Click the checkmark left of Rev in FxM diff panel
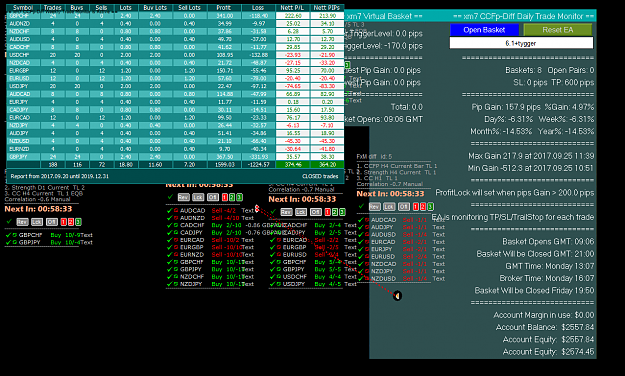 click(362, 206)
